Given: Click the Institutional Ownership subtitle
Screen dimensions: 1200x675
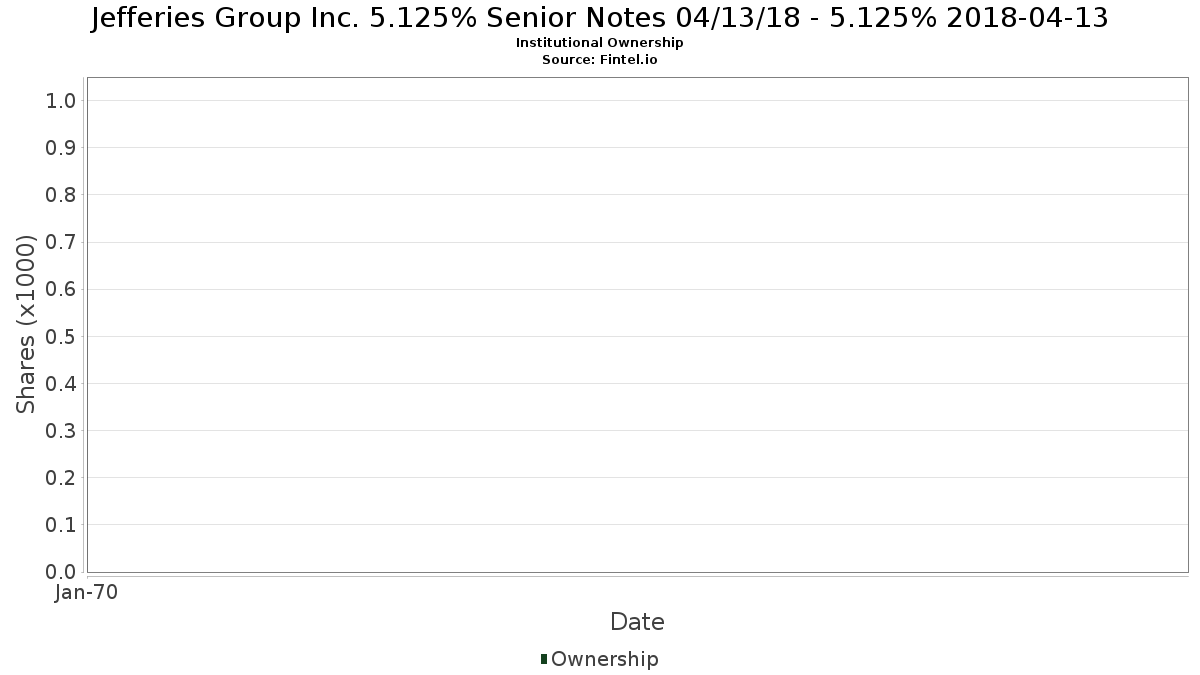Looking at the screenshot, I should [599, 43].
